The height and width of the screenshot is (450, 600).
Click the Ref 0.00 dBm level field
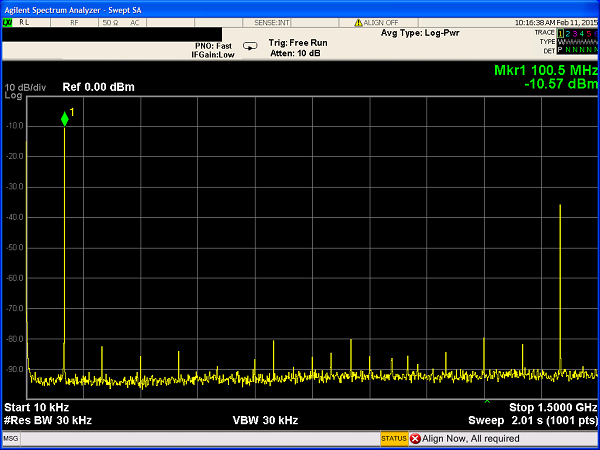98,87
